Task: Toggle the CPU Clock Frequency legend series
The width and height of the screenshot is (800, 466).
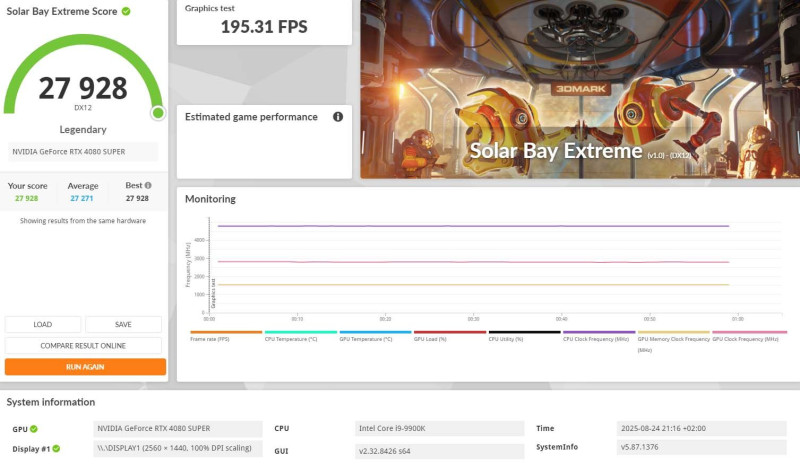Action: point(599,336)
